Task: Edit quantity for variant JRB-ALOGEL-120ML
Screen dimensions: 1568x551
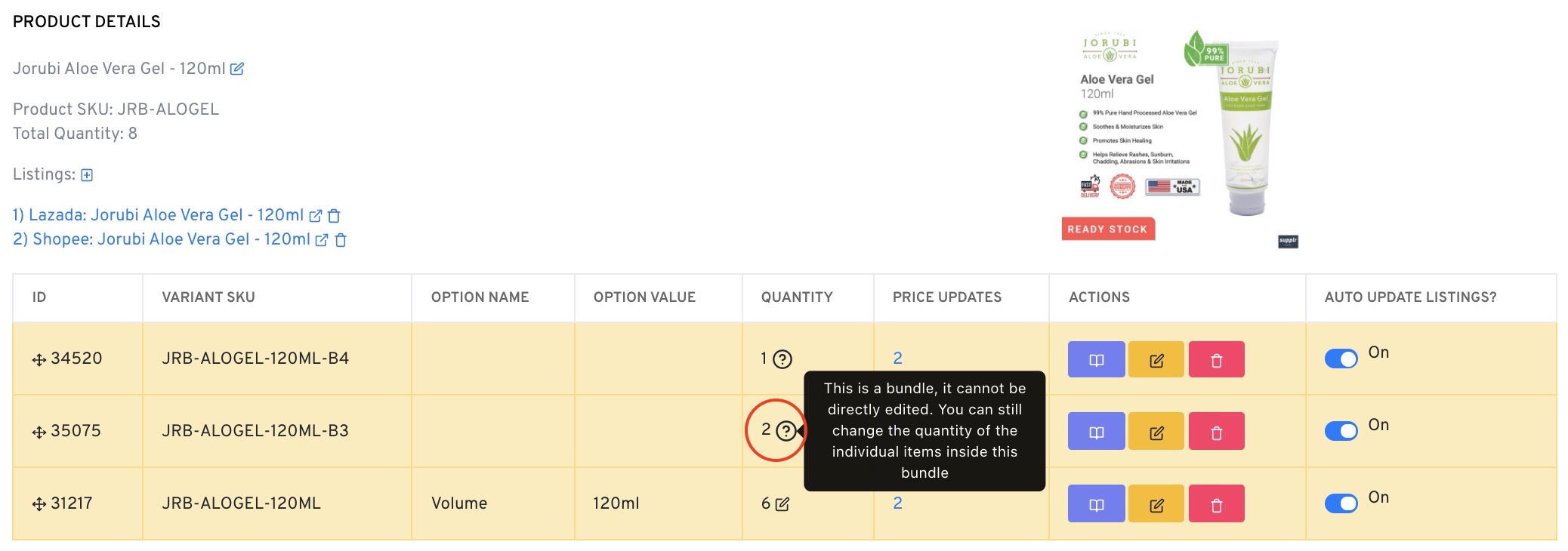Action: click(x=781, y=503)
